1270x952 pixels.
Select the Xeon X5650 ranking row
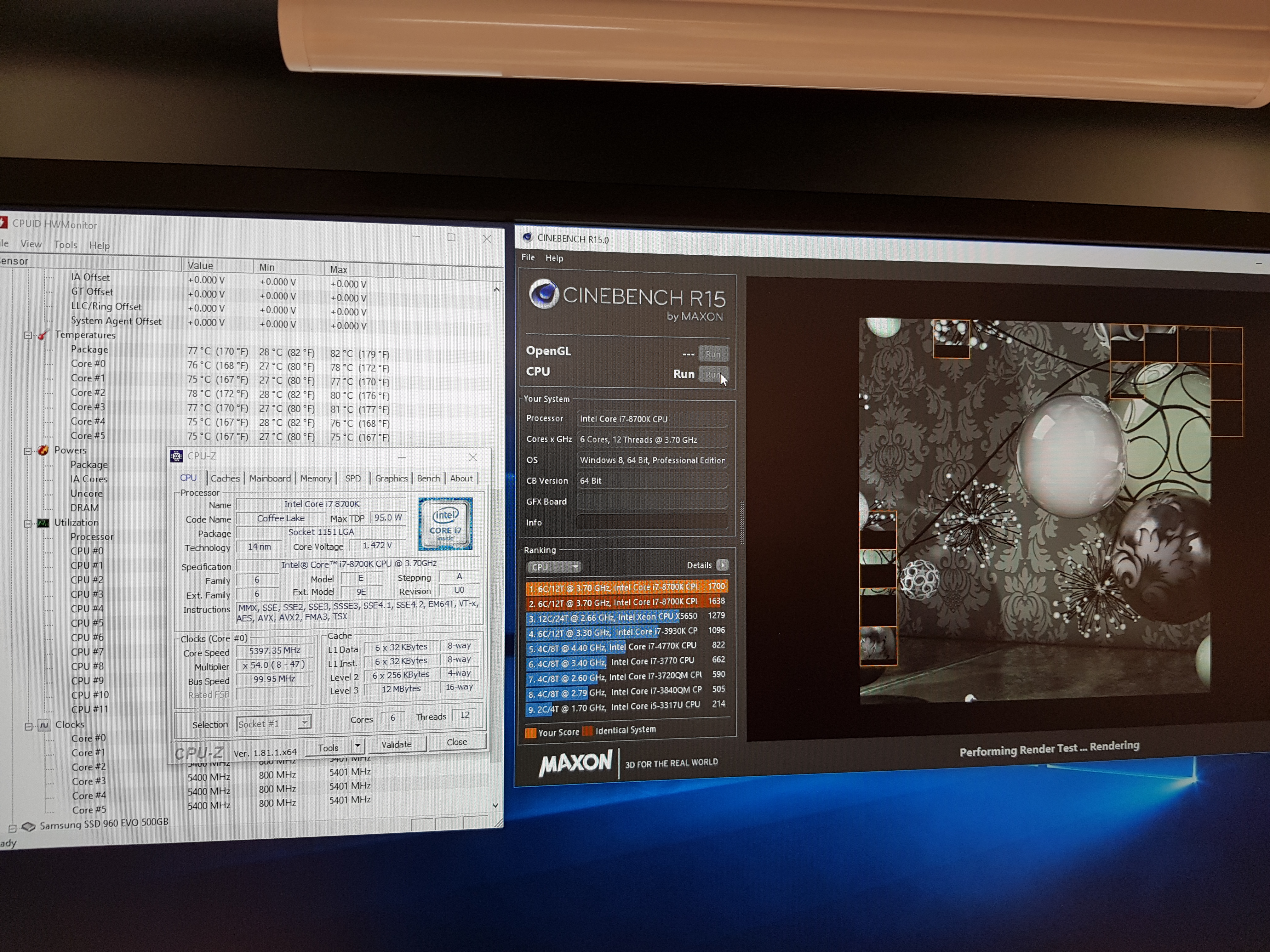(626, 617)
